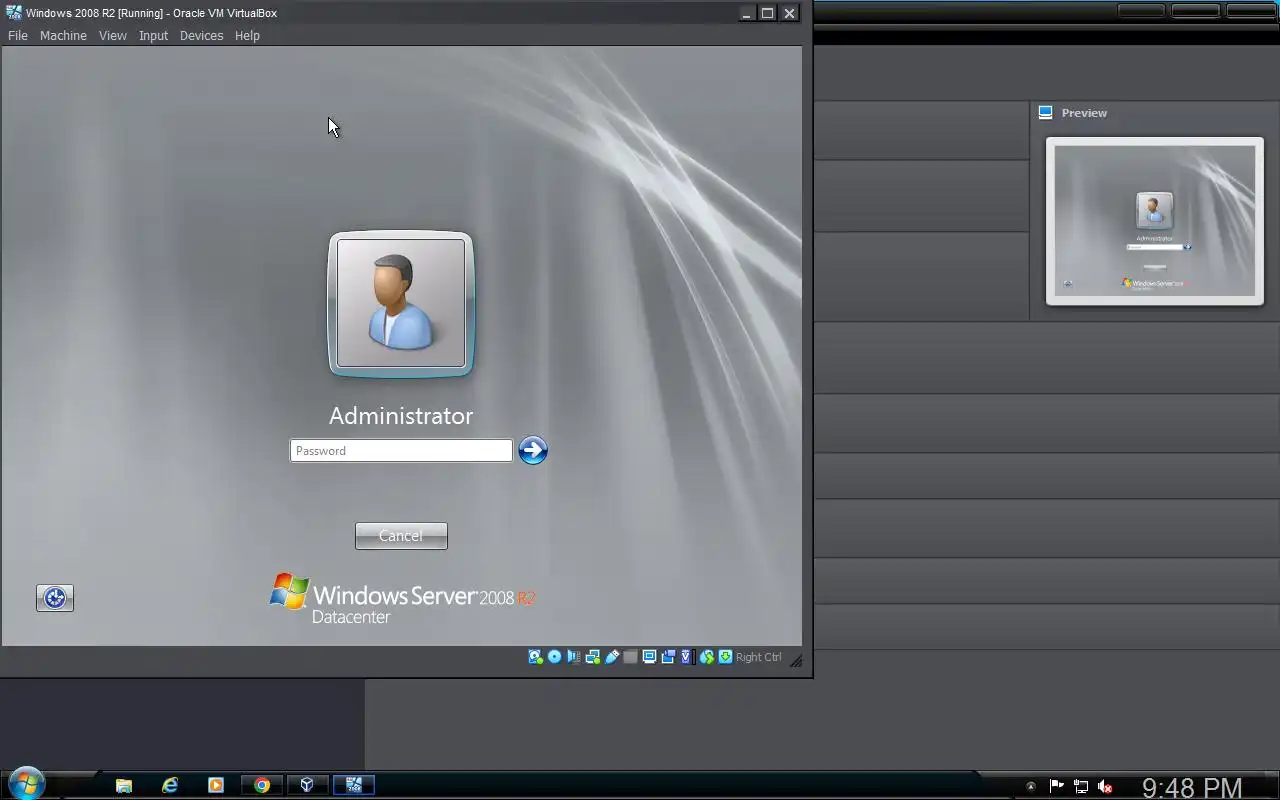Click the Administrator user picture tile
Screen dimensions: 1280x800
[x=401, y=304]
